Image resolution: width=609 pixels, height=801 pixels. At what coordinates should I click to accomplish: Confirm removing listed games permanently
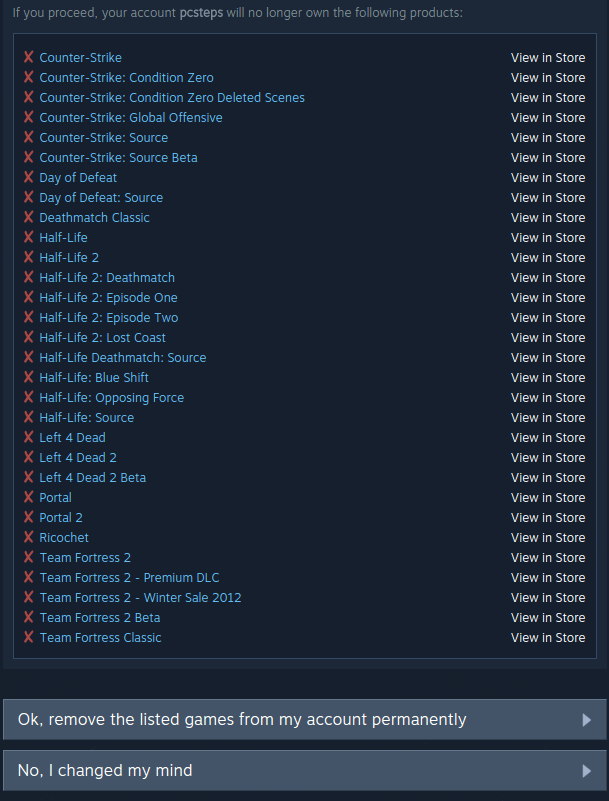[x=304, y=719]
